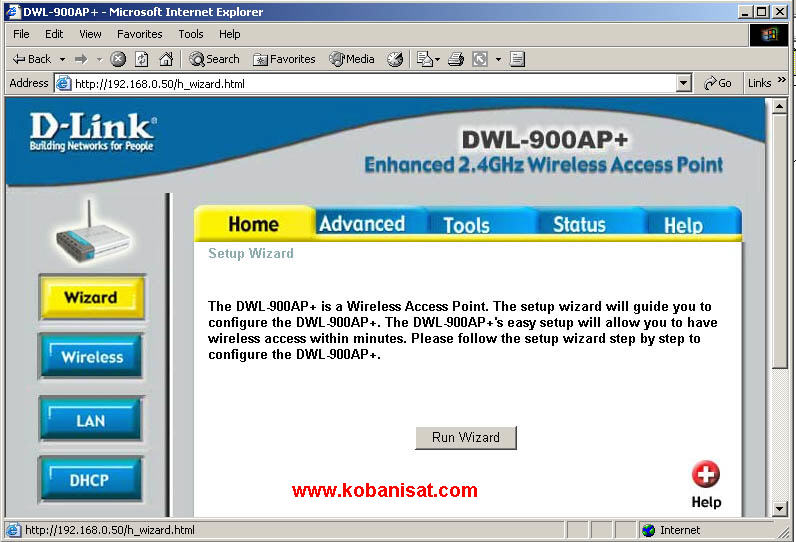Viewport: 796px width, 542px height.
Task: Click the Internet zone globe icon
Action: tap(648, 530)
